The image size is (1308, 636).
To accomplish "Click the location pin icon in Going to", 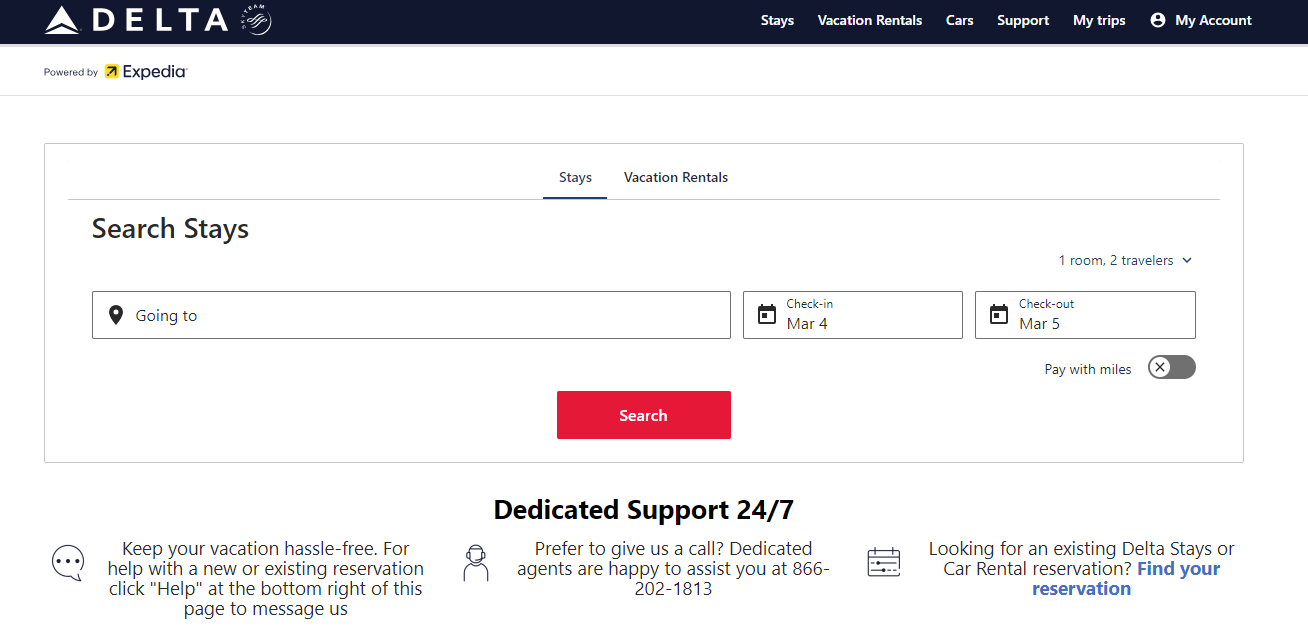I will [x=116, y=315].
